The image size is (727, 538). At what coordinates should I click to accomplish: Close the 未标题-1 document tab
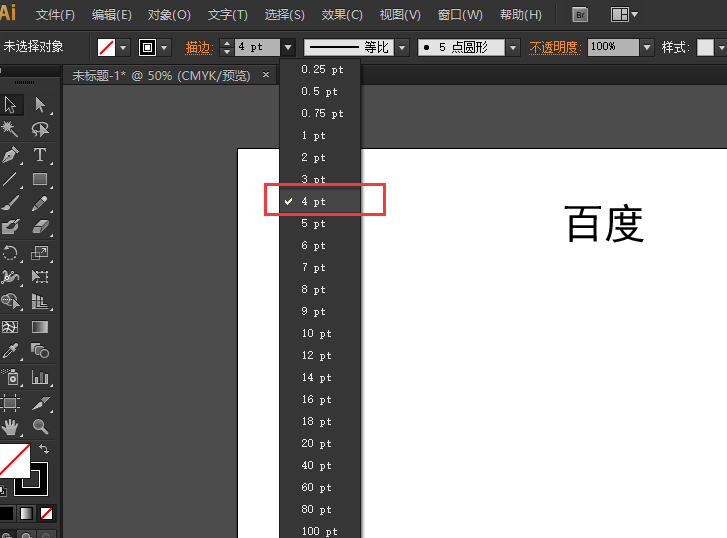tap(266, 74)
